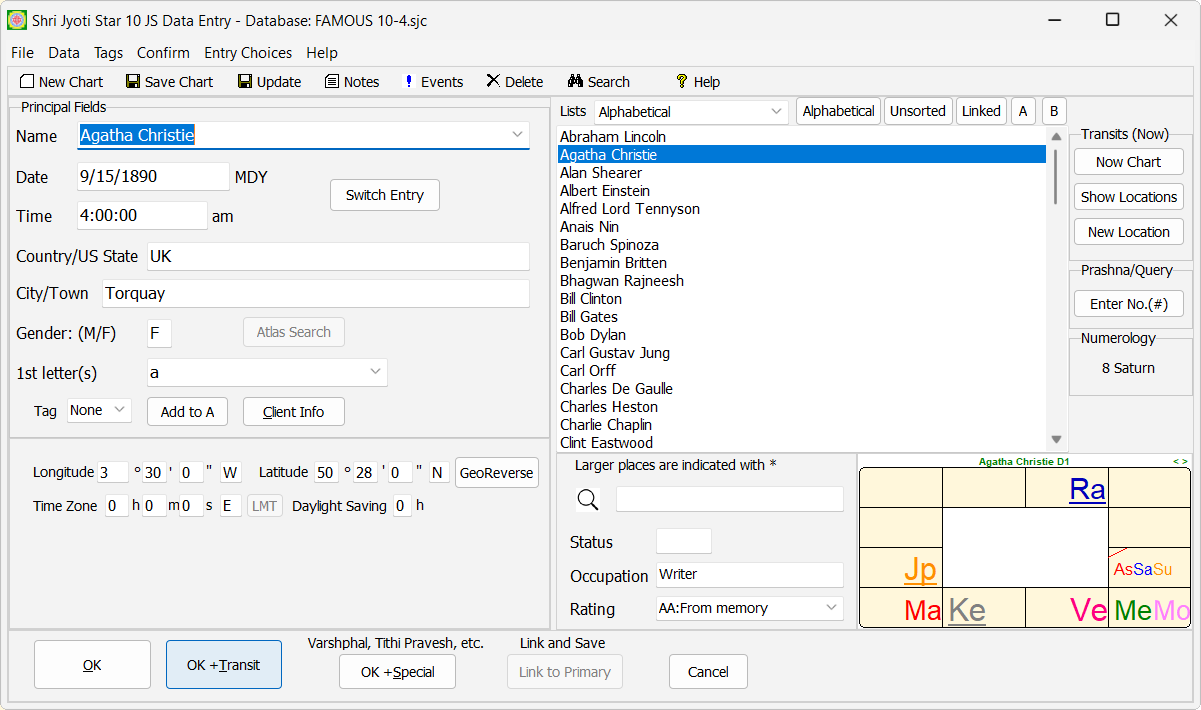This screenshot has width=1201, height=710.
Task: Expand the 1st letter(s) dropdown
Action: tap(266, 371)
